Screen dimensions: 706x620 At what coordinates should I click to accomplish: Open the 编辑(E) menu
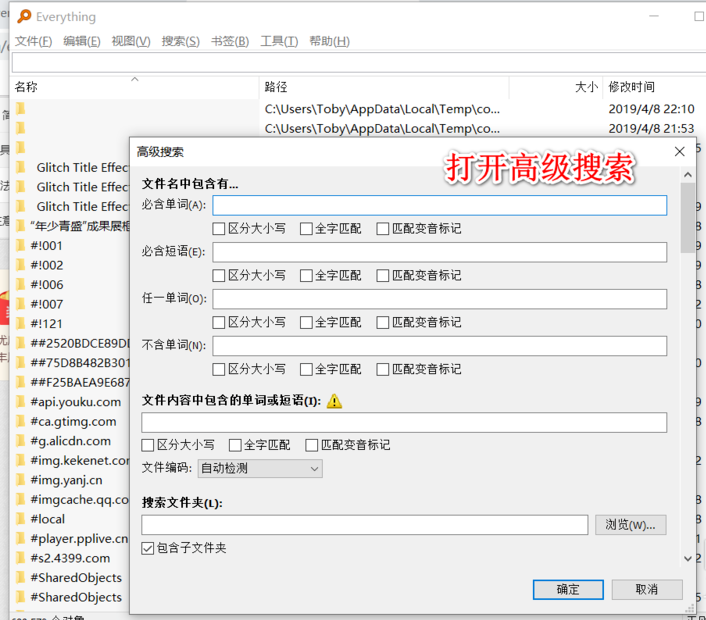coord(81,41)
